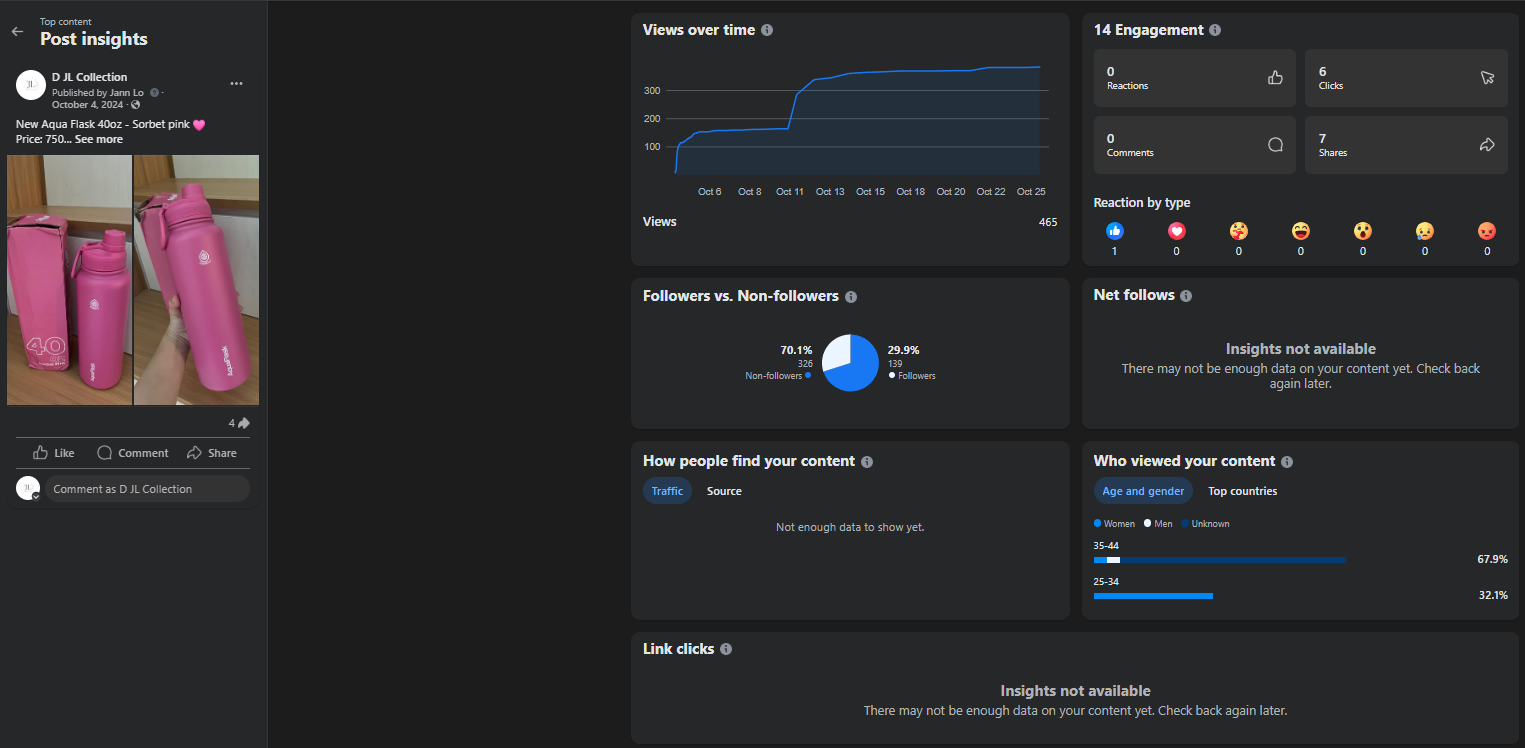Open the three-dot post options menu
1525x748 pixels.
click(x=236, y=84)
